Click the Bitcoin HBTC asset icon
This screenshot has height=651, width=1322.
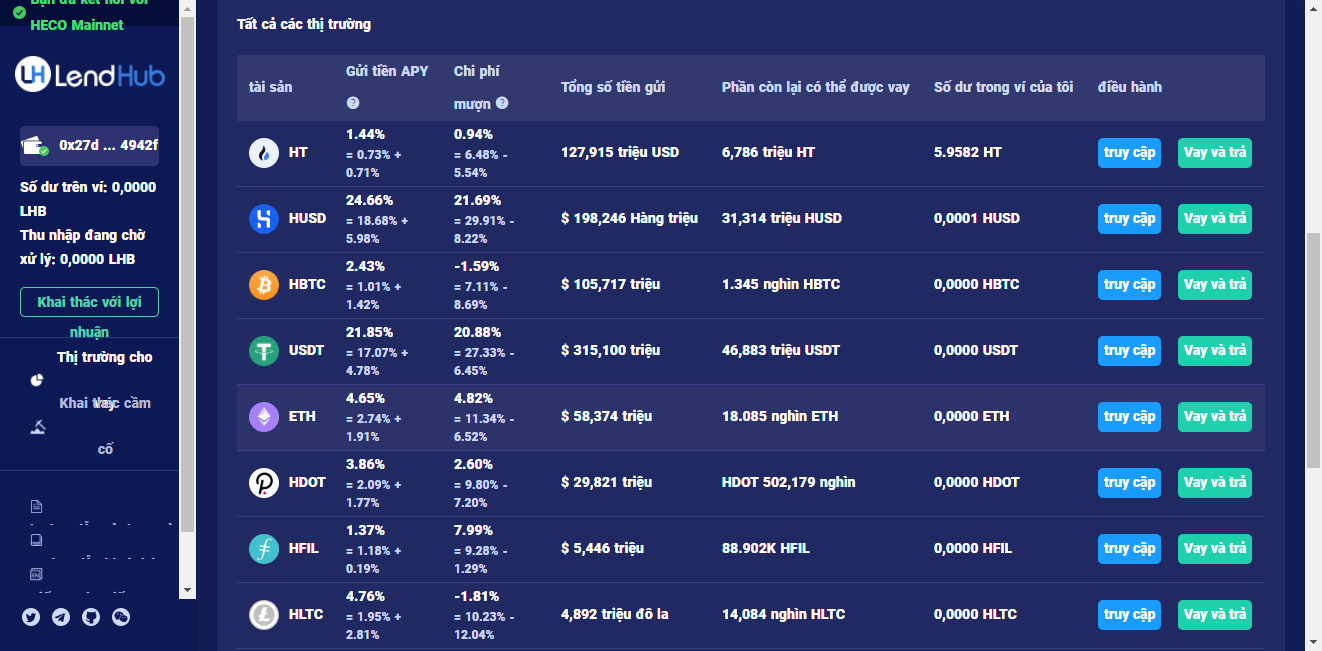coord(264,285)
